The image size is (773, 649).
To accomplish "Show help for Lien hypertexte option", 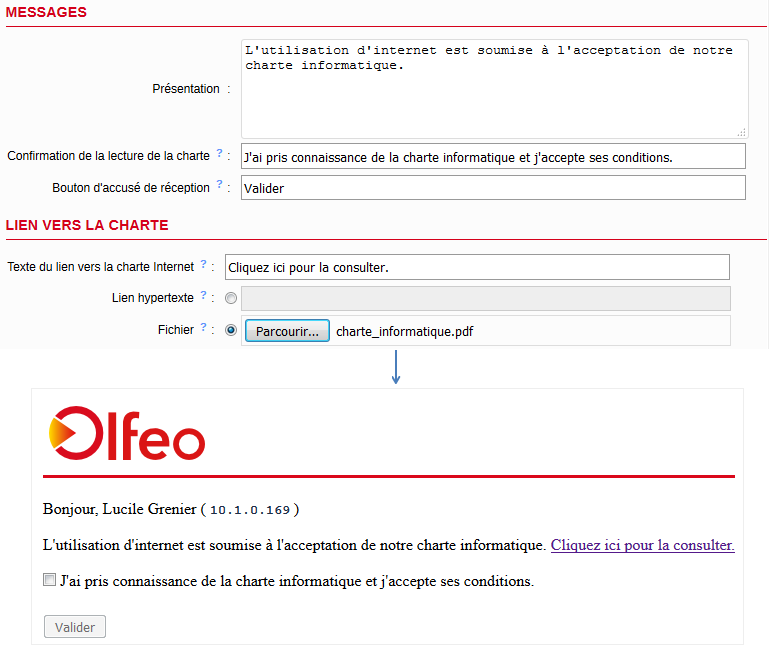I will tap(203, 296).
